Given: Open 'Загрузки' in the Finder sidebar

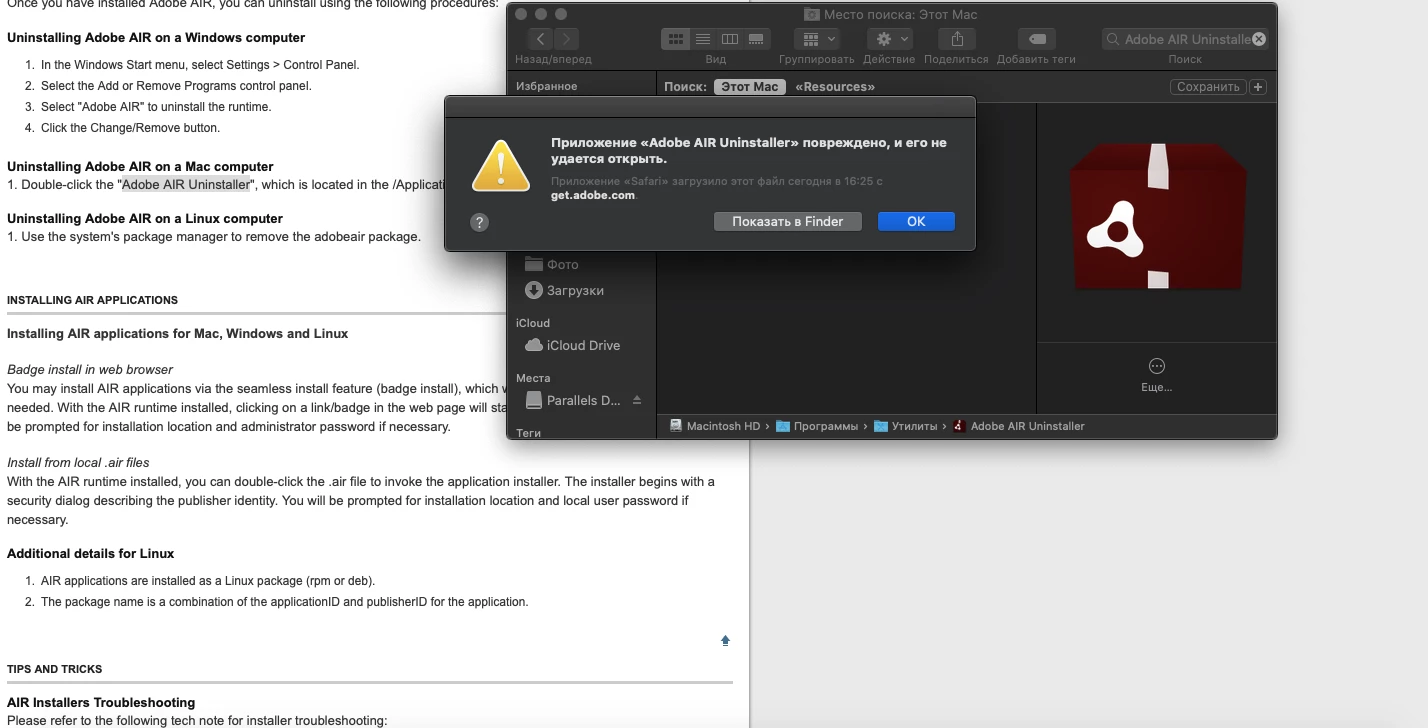Looking at the screenshot, I should pyautogui.click(x=565, y=291).
